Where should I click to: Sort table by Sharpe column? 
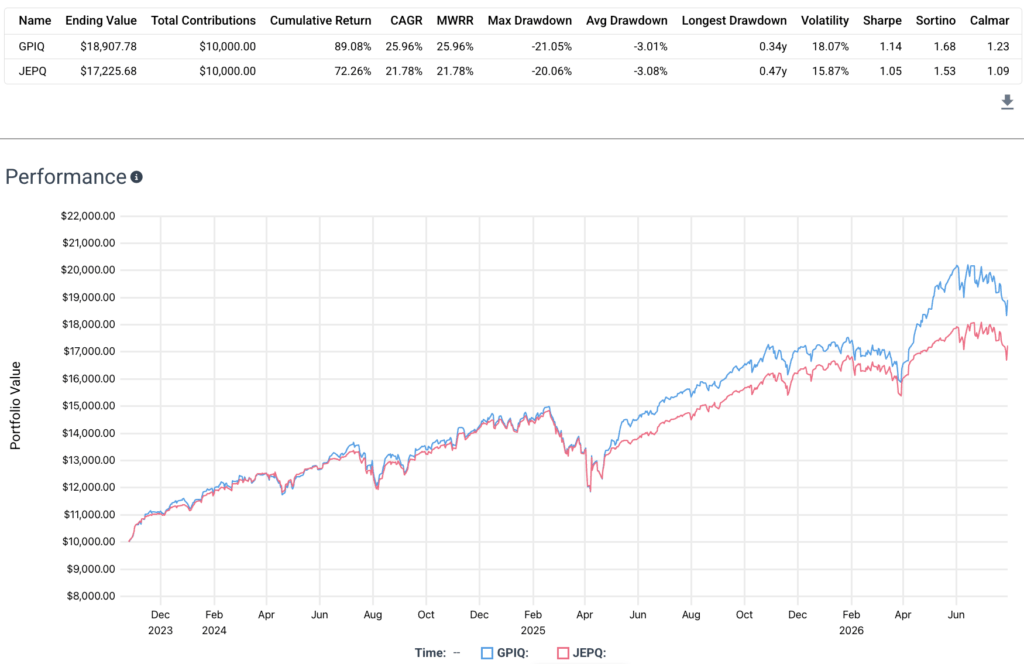coord(882,20)
